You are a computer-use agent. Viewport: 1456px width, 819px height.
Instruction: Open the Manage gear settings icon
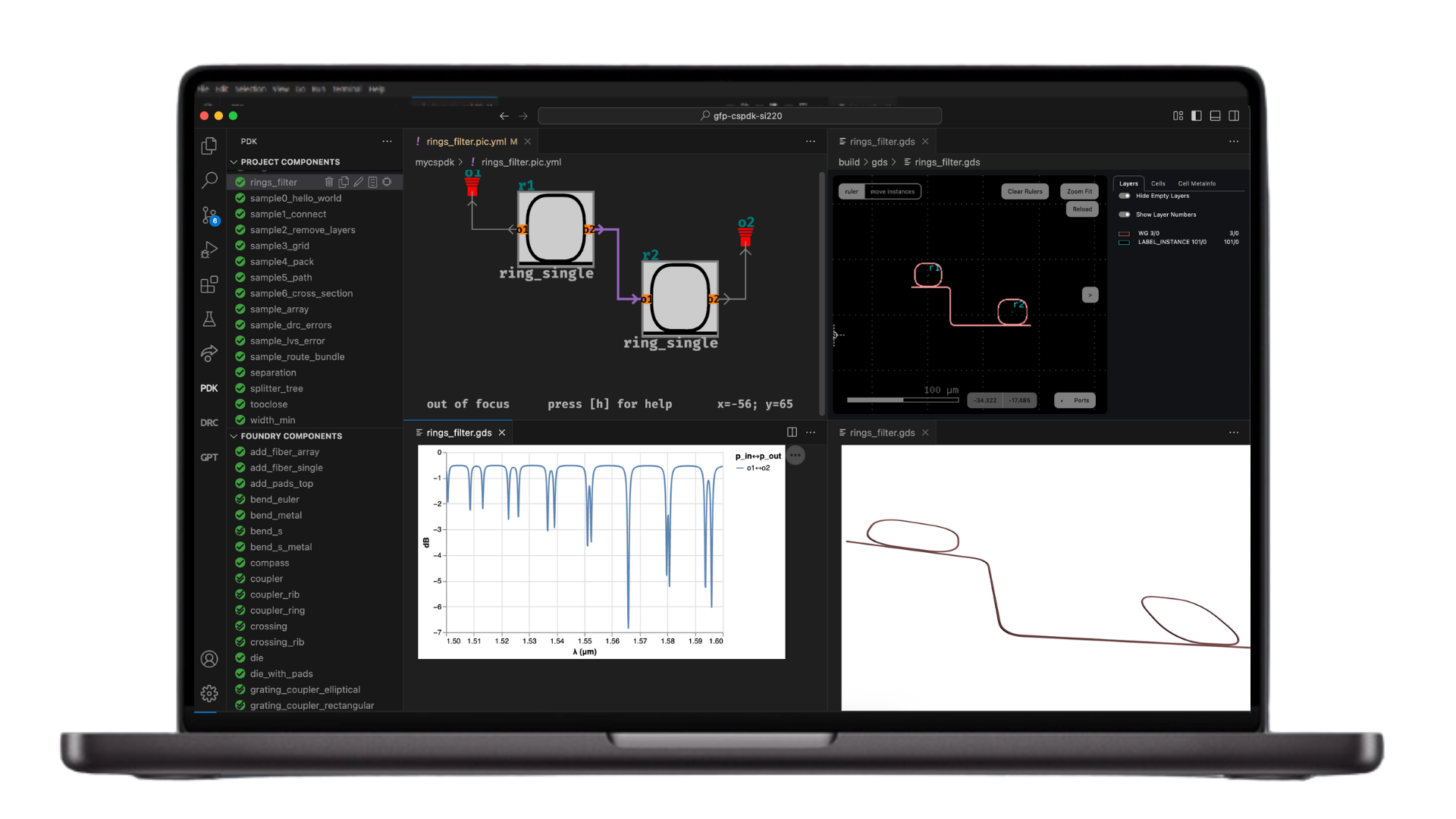209,693
